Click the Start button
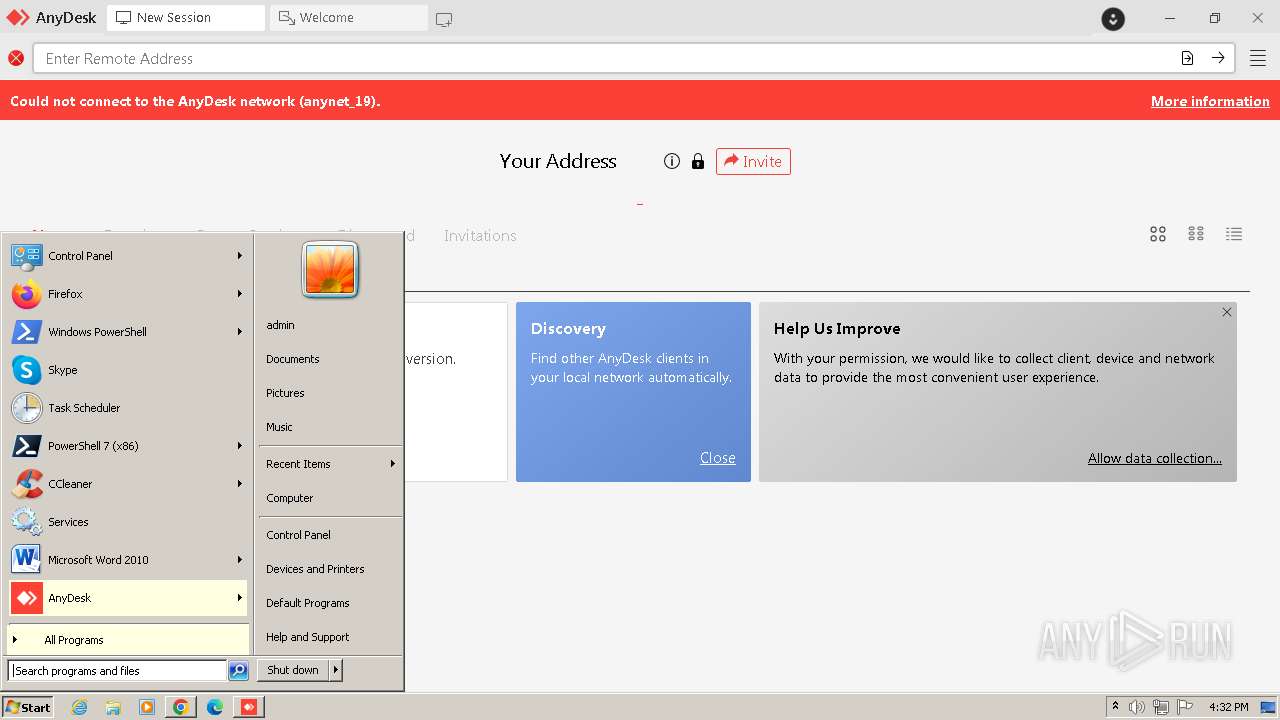The height and width of the screenshot is (720, 1280). point(28,707)
